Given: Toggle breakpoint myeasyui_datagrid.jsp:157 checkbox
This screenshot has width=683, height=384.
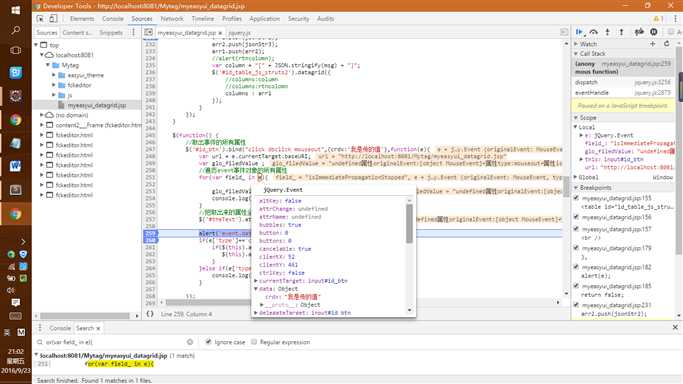Looking at the screenshot, I should click(577, 229).
